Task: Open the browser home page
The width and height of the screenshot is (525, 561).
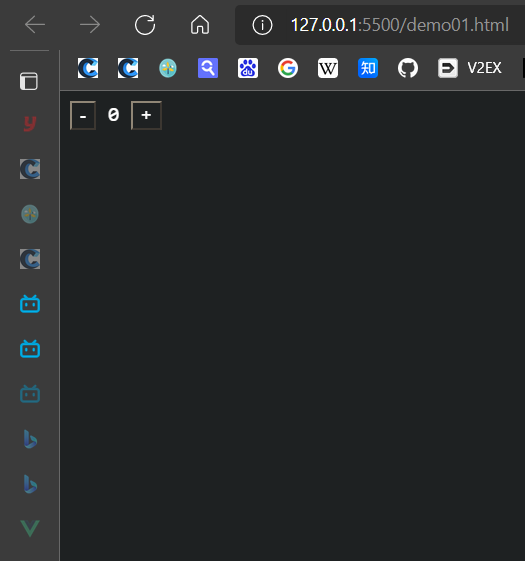Action: coord(200,25)
